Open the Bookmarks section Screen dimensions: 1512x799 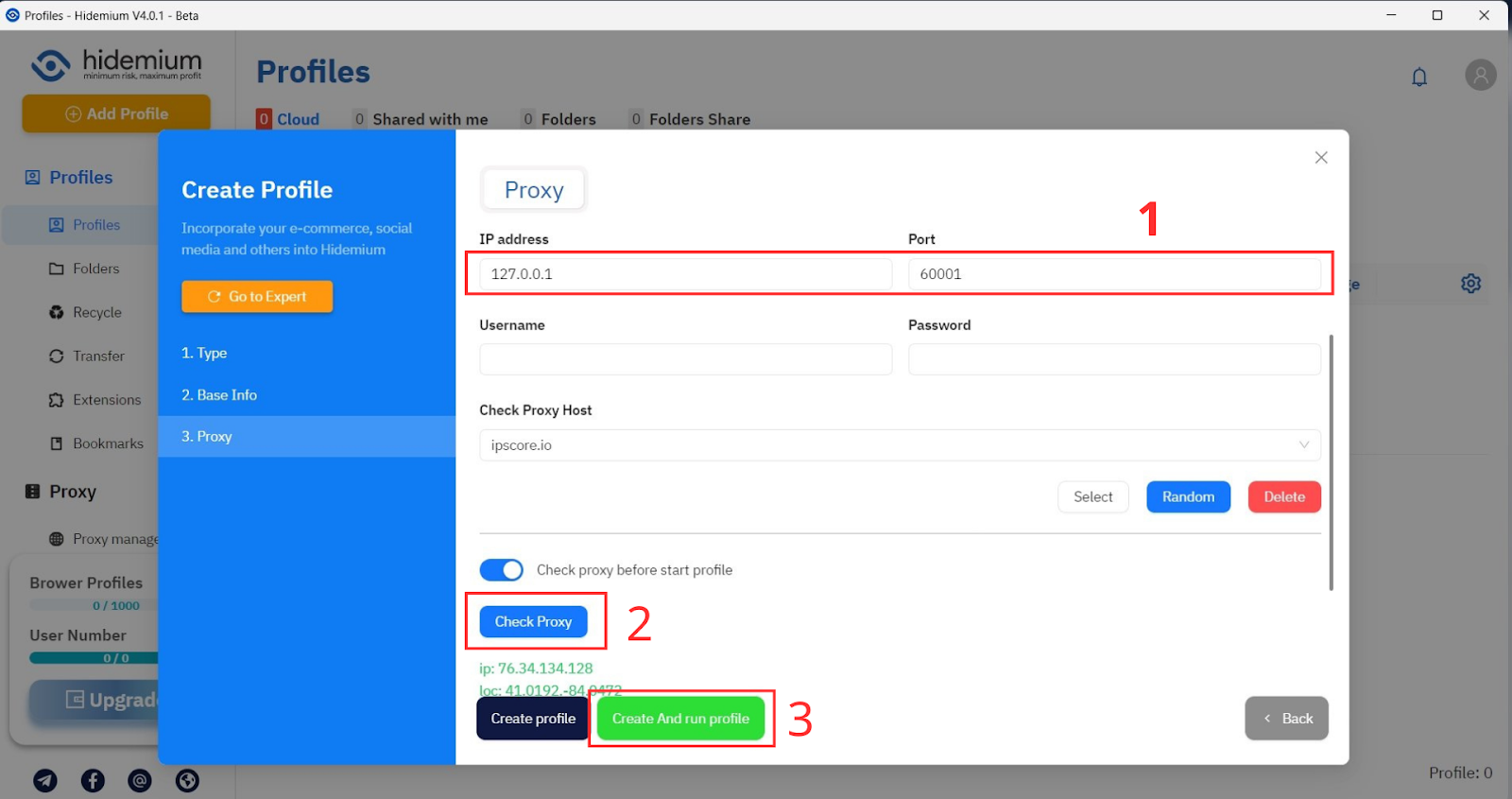[95, 443]
